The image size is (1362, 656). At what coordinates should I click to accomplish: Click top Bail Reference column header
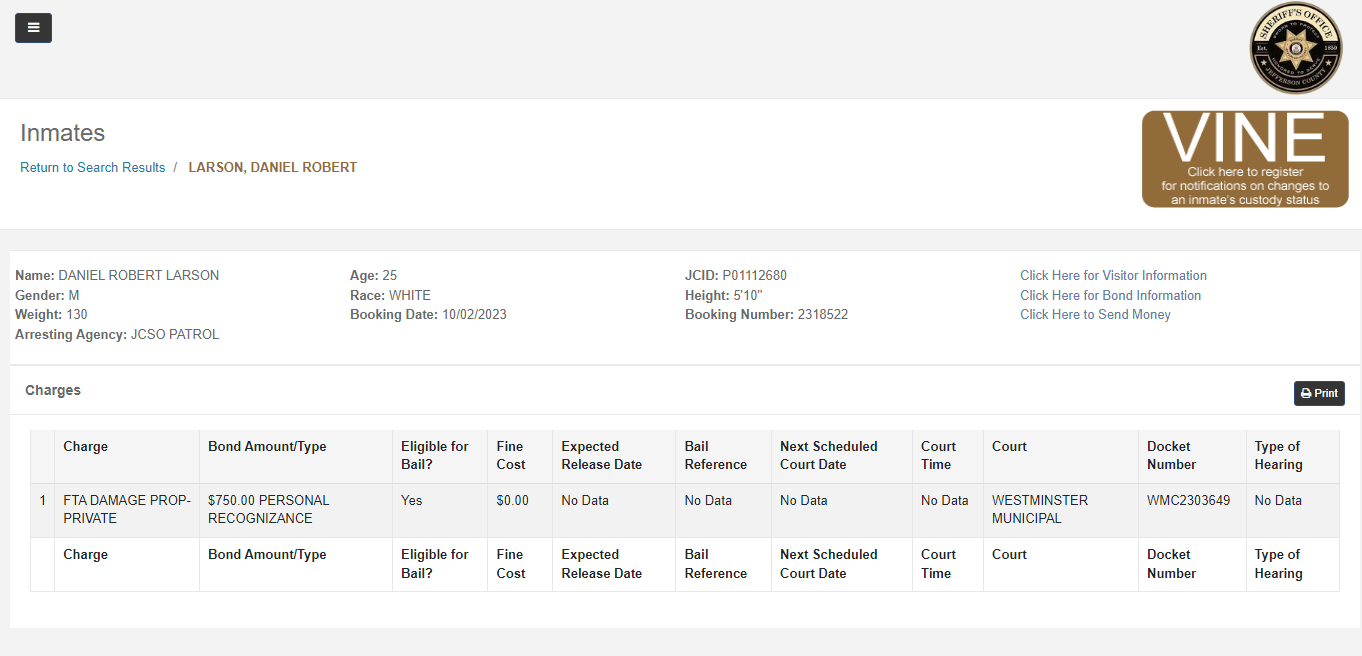pyautogui.click(x=724, y=456)
